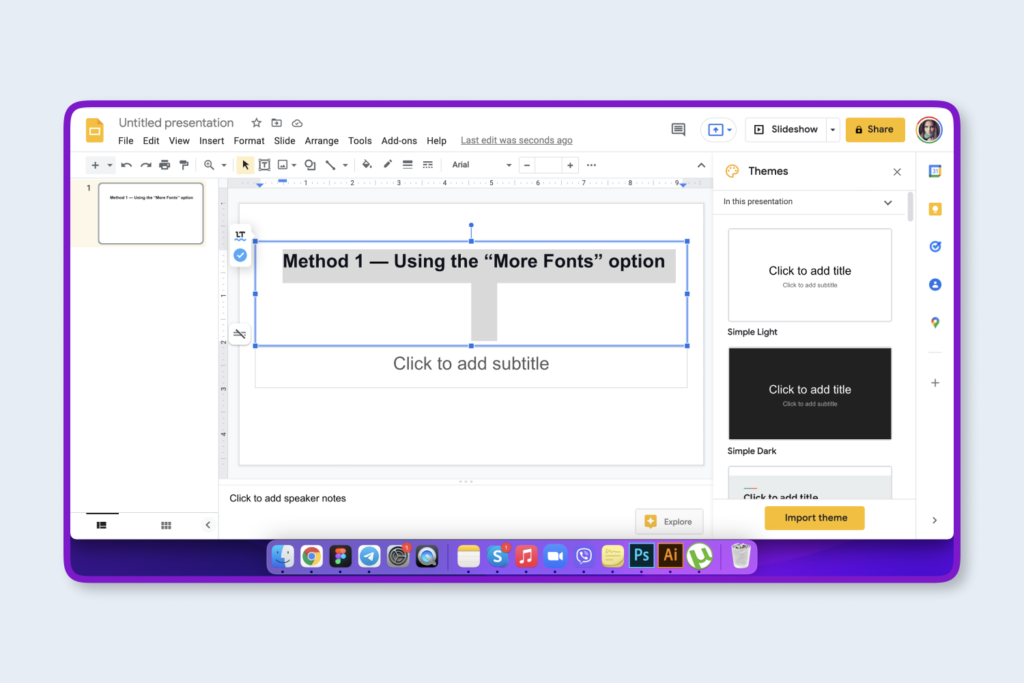Screen dimensions: 1024x683
Task: Click the Share button
Action: 874,130
